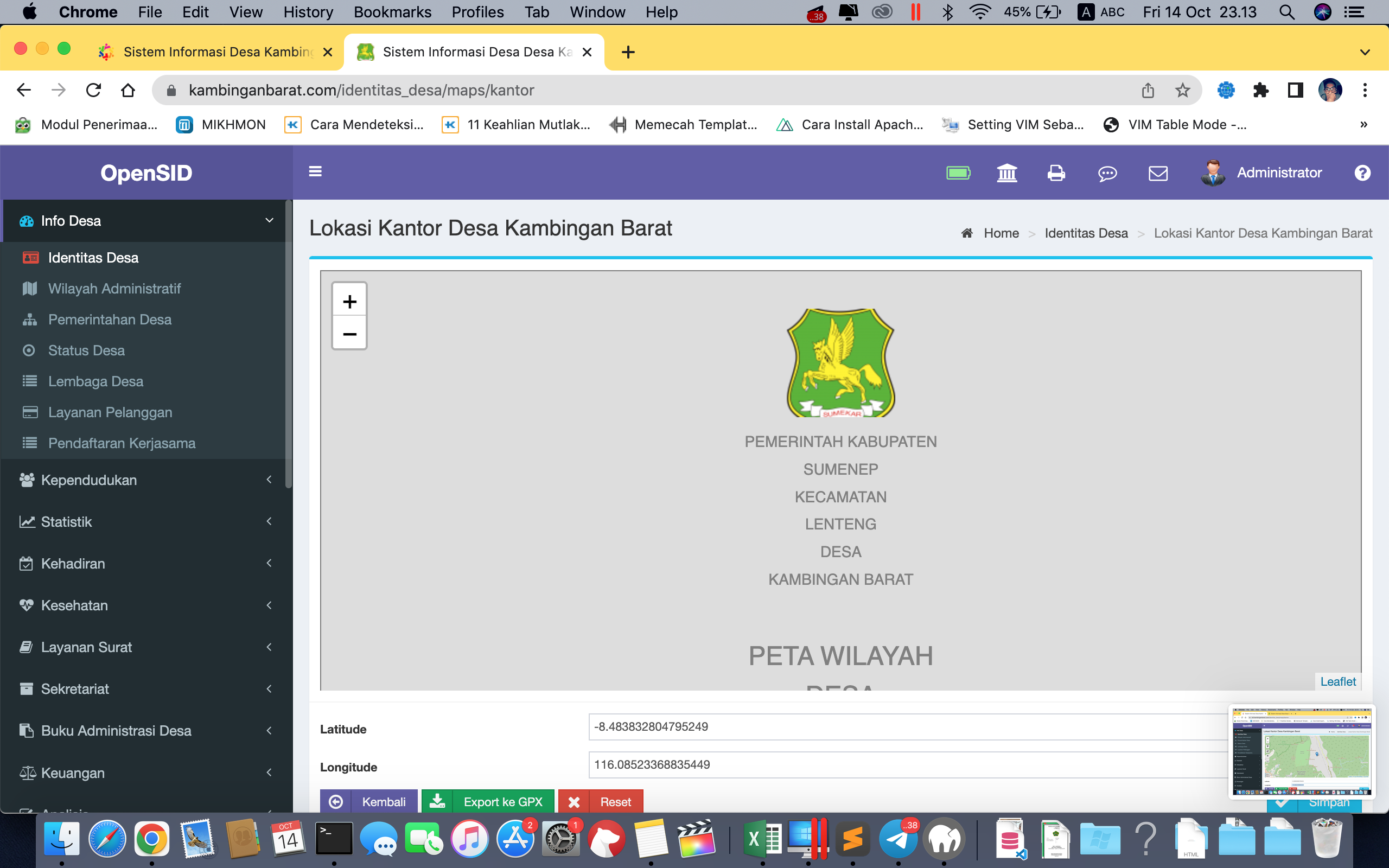Click the Leaflet attribution link
Image resolution: width=1389 pixels, height=868 pixels.
pyautogui.click(x=1338, y=681)
